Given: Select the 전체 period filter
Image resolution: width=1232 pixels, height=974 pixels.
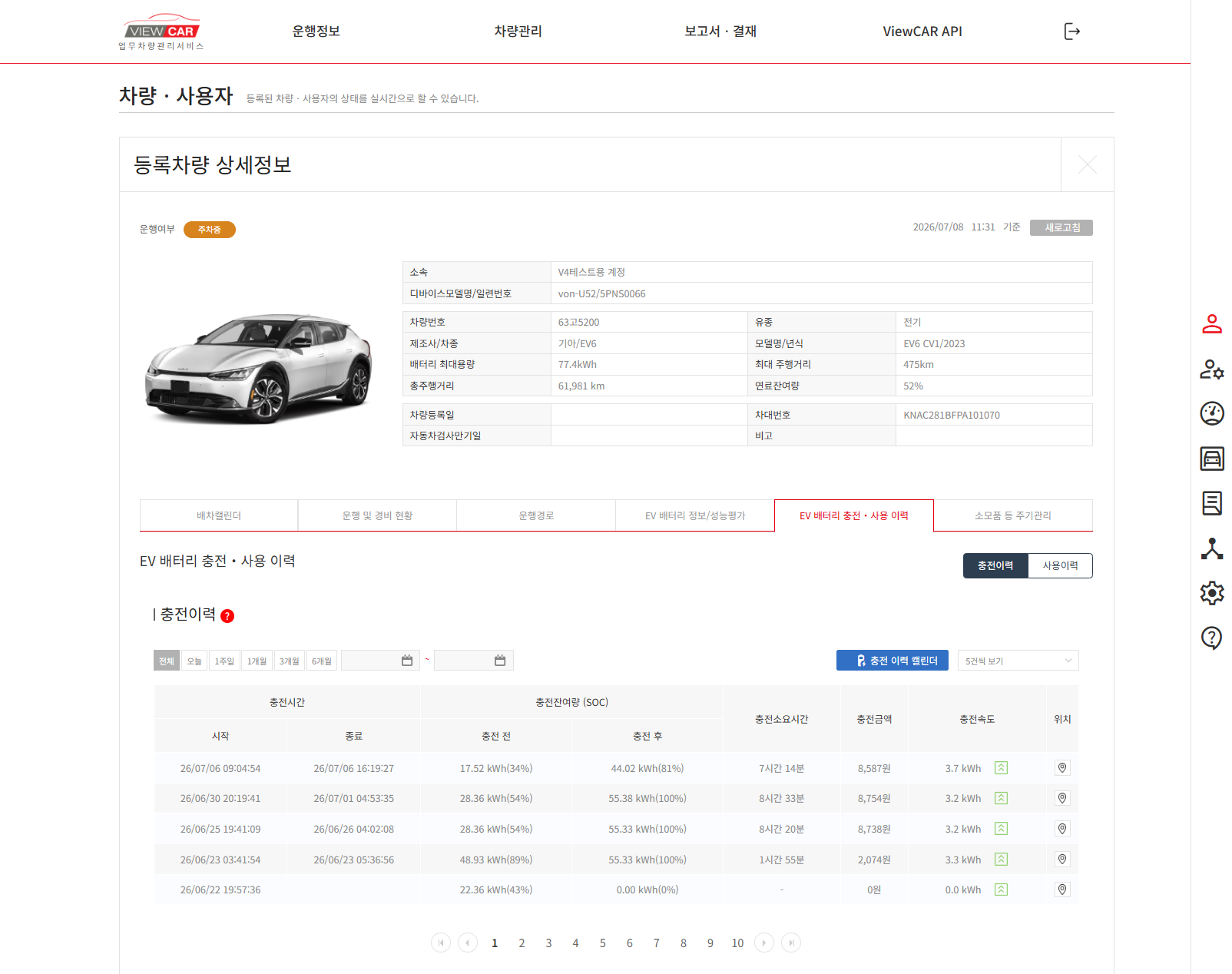Looking at the screenshot, I should [167, 661].
